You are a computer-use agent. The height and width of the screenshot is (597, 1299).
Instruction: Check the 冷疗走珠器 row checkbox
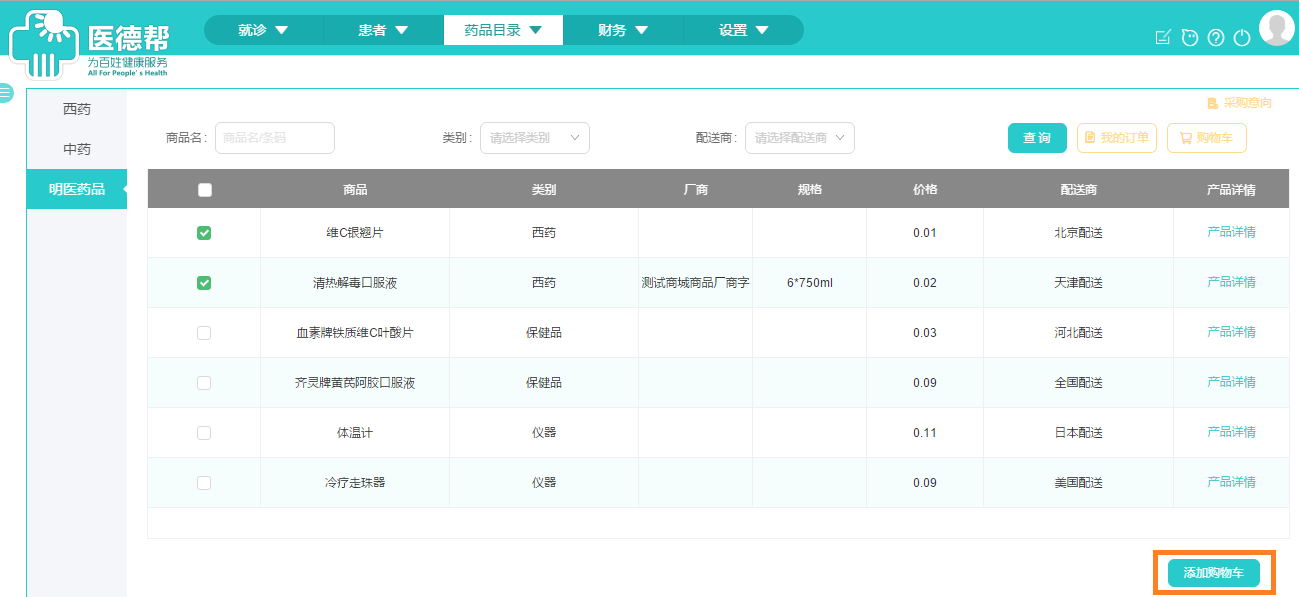tap(204, 483)
